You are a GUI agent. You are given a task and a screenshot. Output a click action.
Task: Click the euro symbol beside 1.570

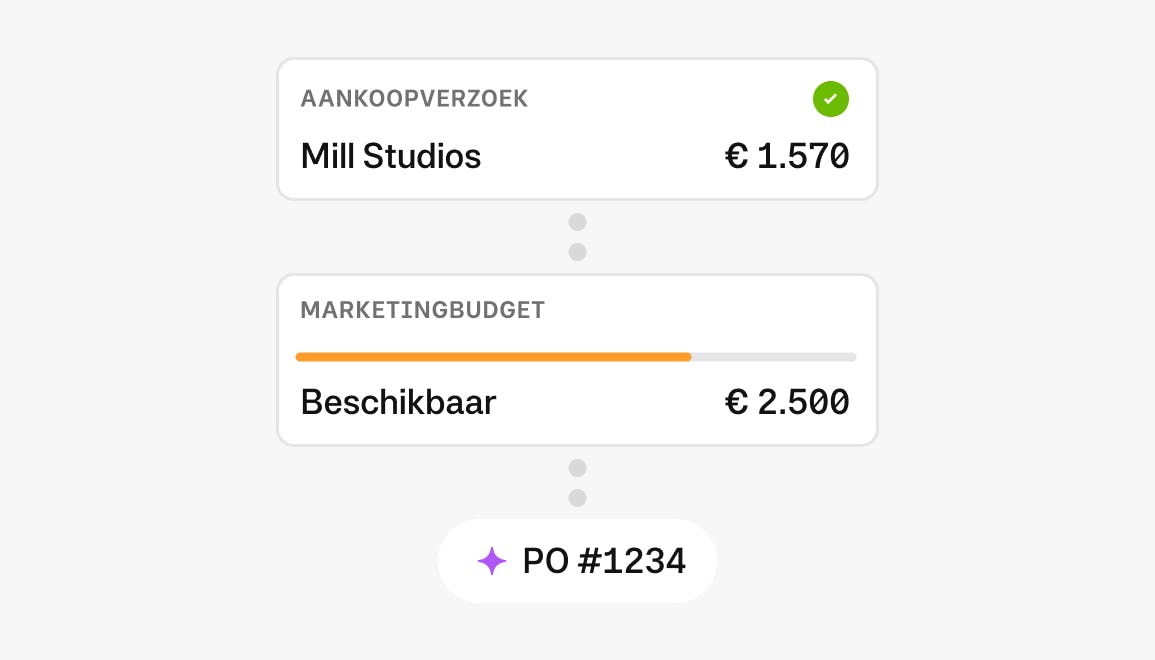(737, 157)
